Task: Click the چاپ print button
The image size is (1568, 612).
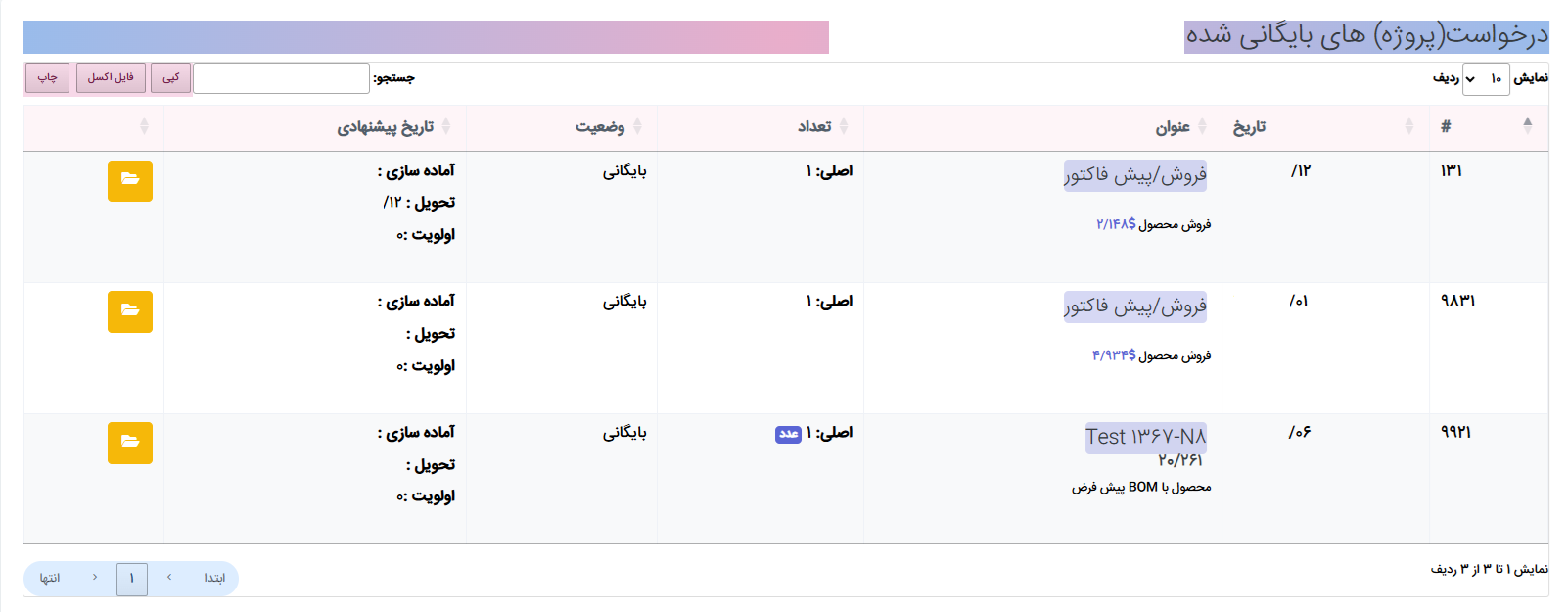Action: coord(47,78)
